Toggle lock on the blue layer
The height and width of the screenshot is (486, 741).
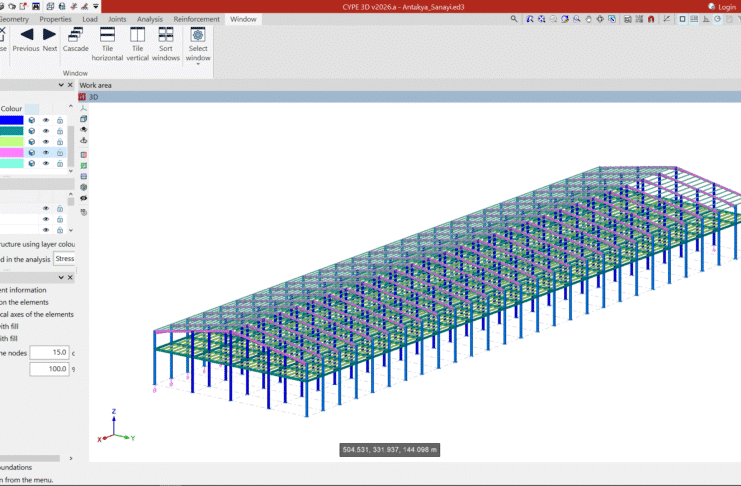click(x=60, y=120)
